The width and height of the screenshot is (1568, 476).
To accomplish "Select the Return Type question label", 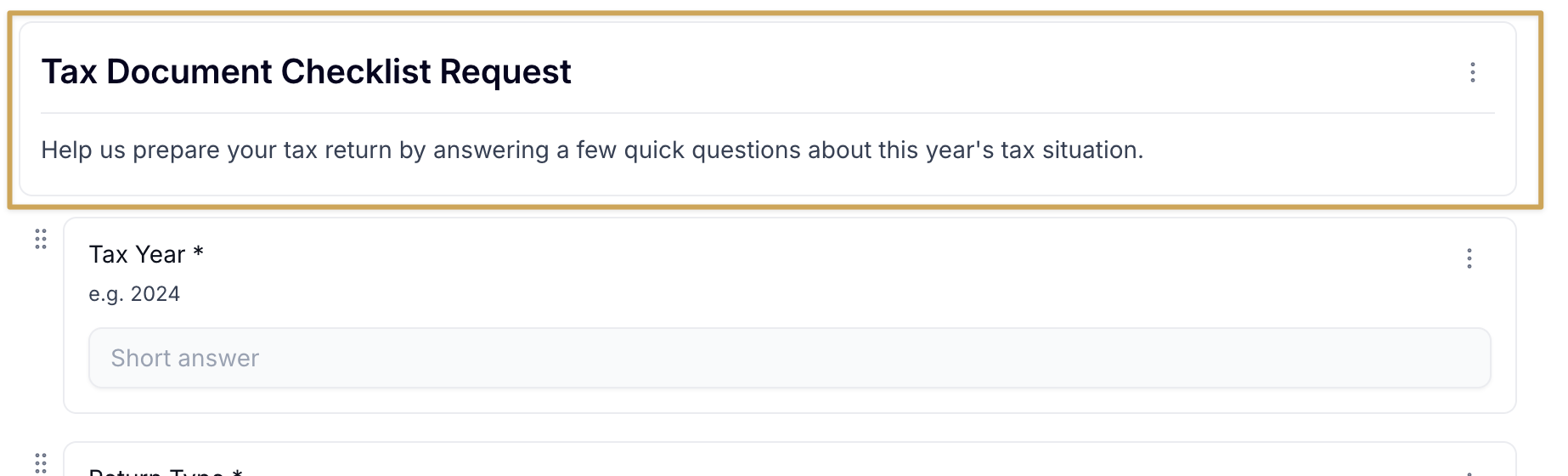I will click(156, 472).
